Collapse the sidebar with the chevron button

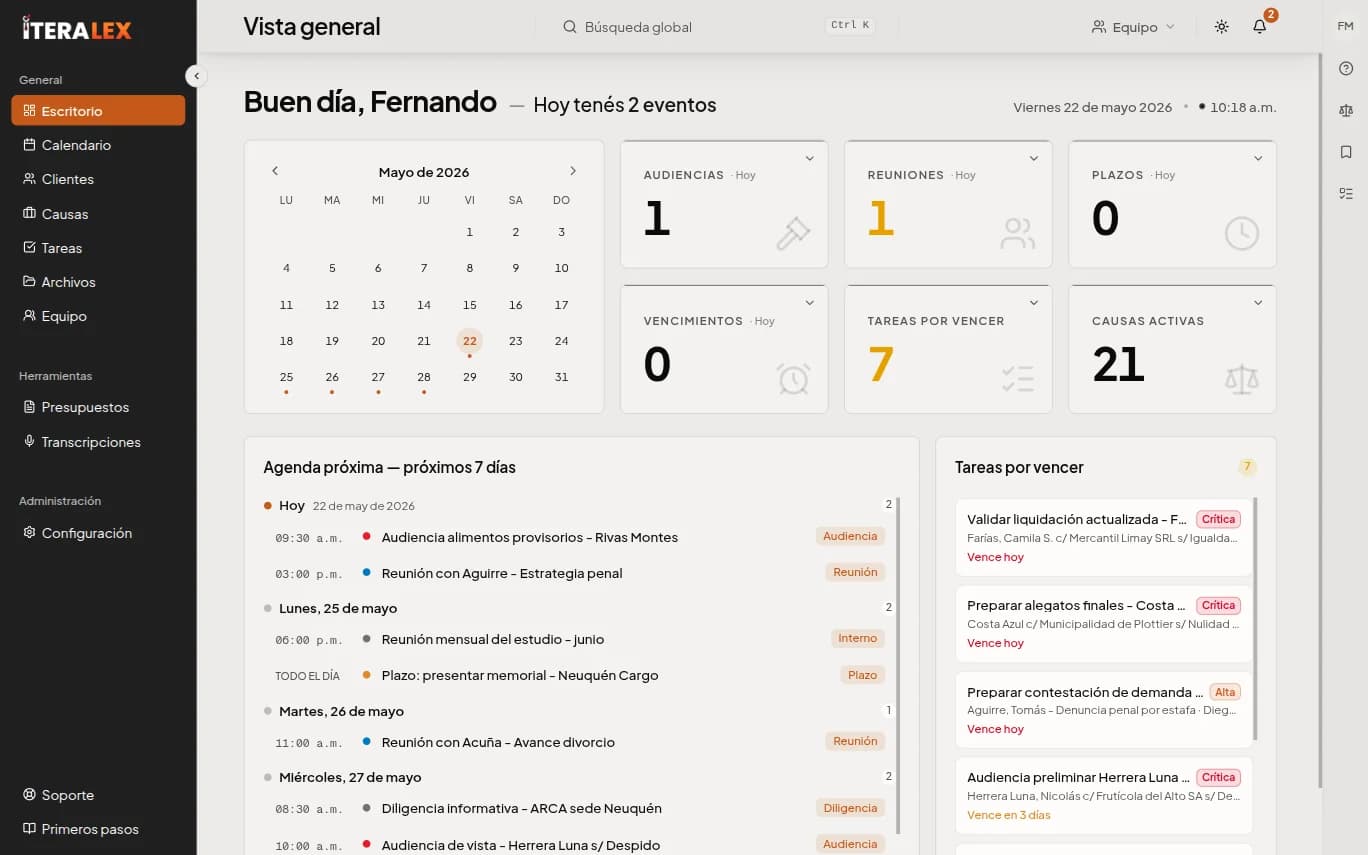[x=196, y=76]
